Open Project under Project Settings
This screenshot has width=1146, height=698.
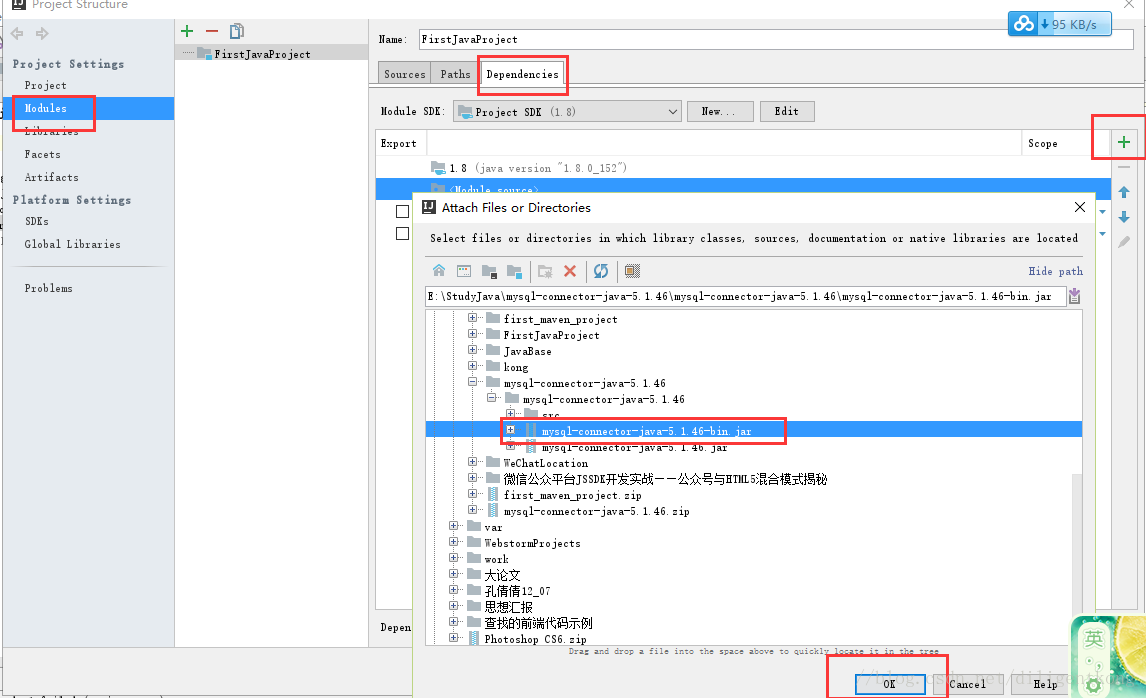[x=45, y=86]
